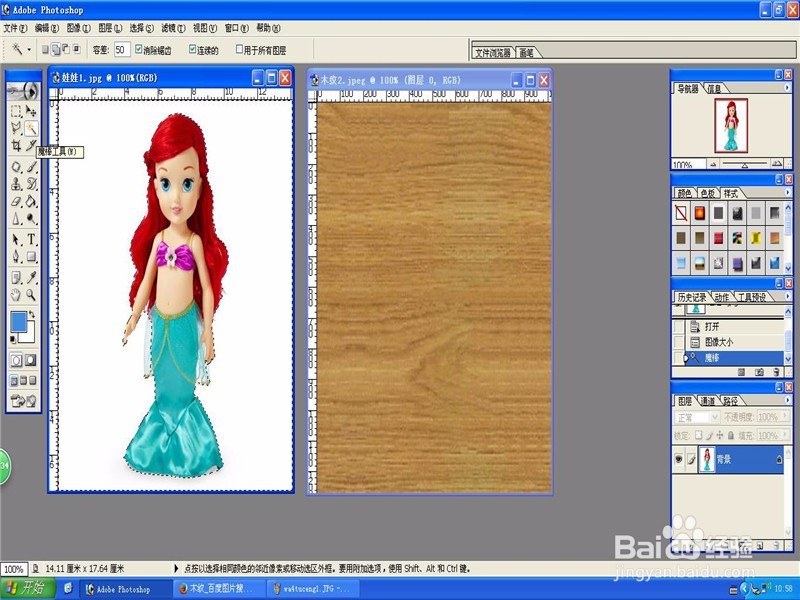Select the Move tool

(x=31, y=111)
